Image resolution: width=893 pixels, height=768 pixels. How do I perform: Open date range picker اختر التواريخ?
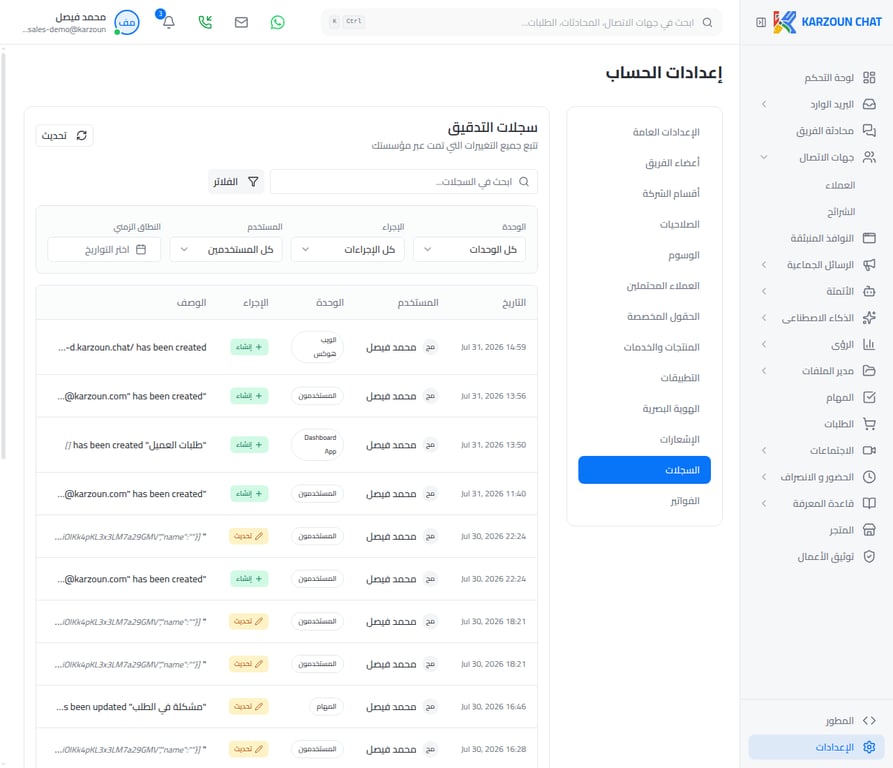(104, 249)
